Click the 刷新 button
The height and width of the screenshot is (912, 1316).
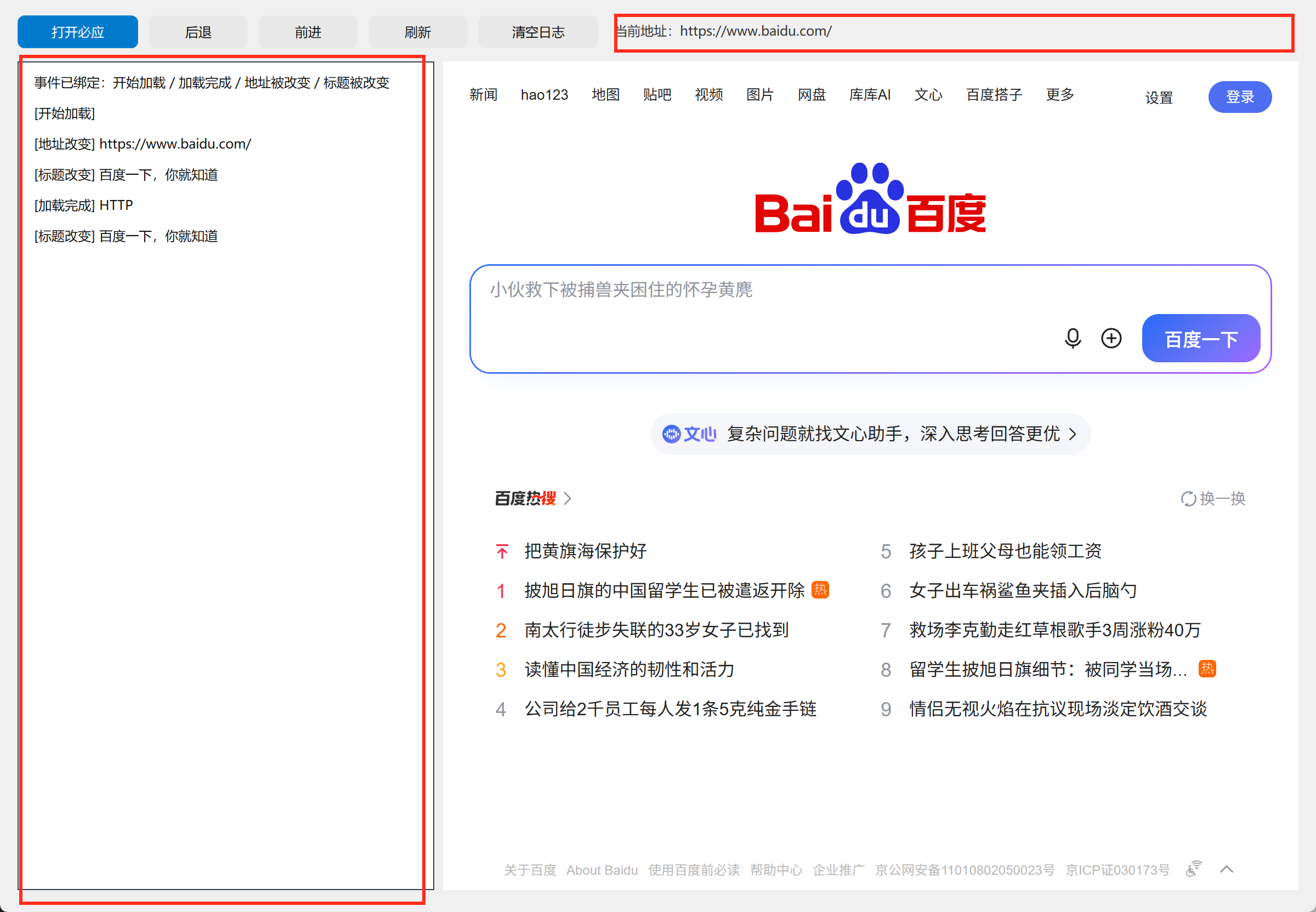(x=418, y=32)
